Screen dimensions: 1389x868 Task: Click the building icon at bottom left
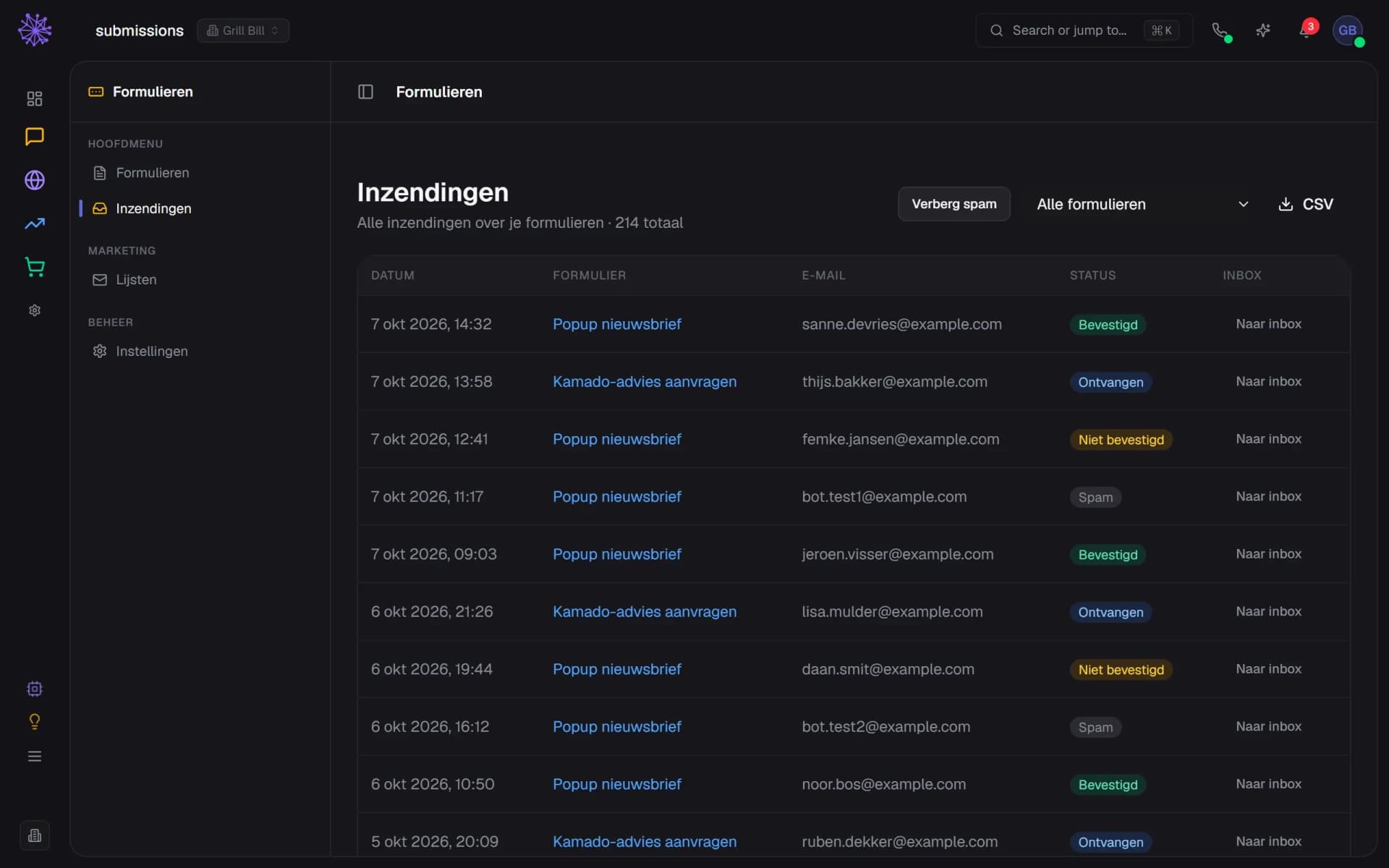coord(35,835)
